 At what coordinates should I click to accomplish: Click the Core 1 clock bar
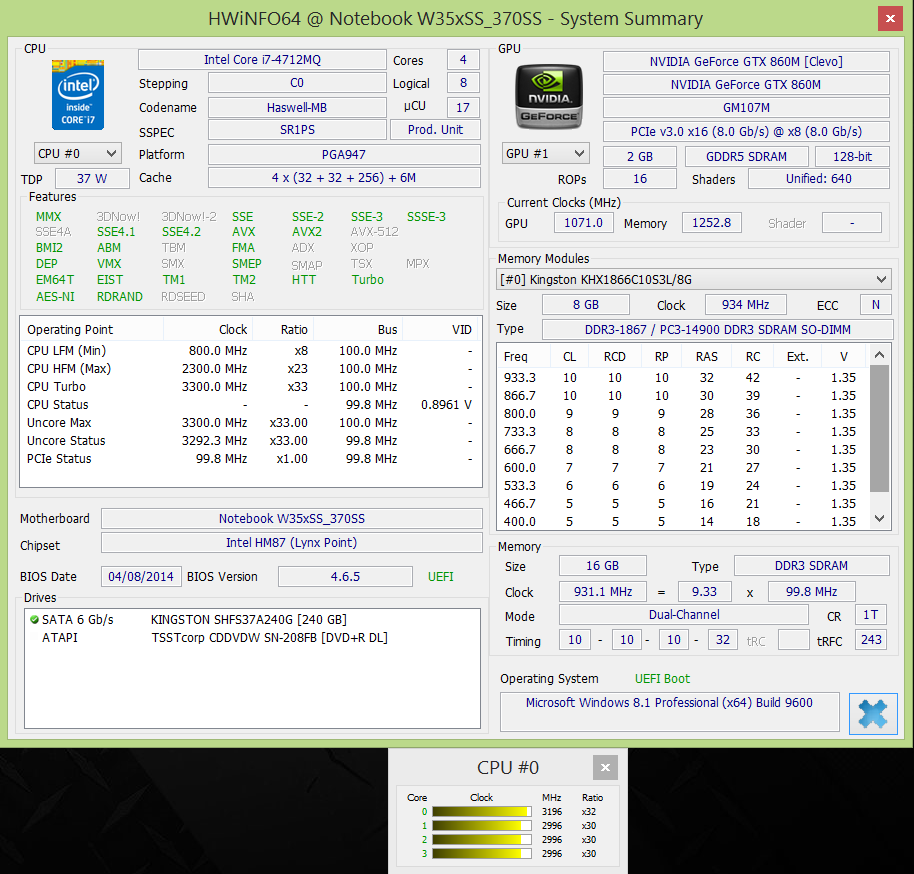click(481, 826)
